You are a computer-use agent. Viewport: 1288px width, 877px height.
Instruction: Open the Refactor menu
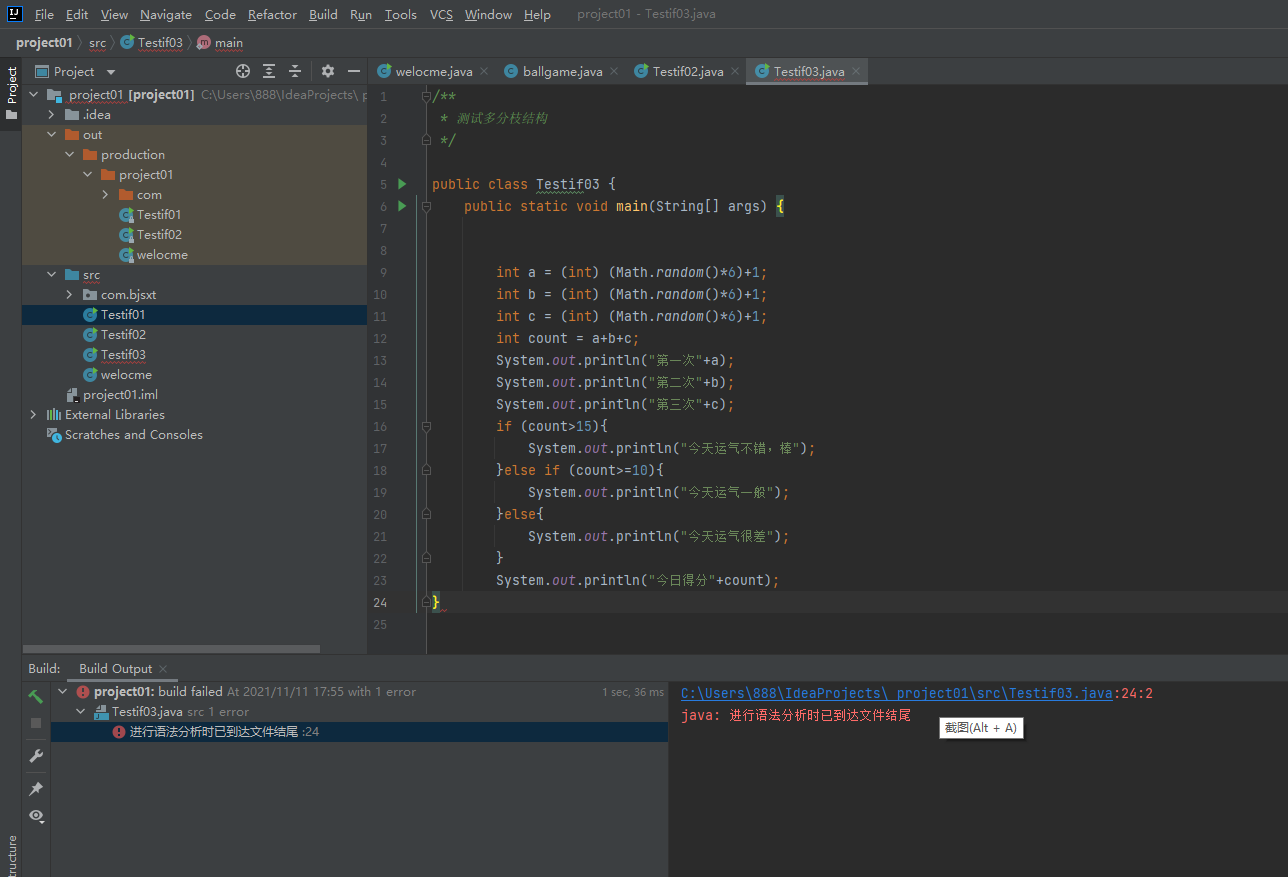[272, 14]
